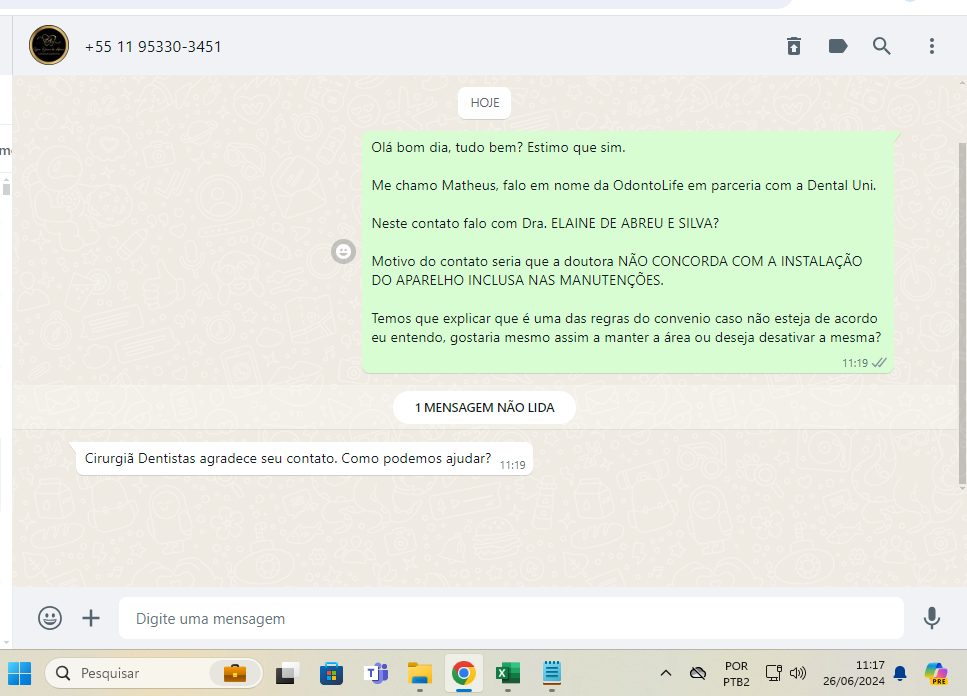Open the label tag icon
Image resolution: width=967 pixels, height=696 pixels.
pyautogui.click(x=837, y=46)
